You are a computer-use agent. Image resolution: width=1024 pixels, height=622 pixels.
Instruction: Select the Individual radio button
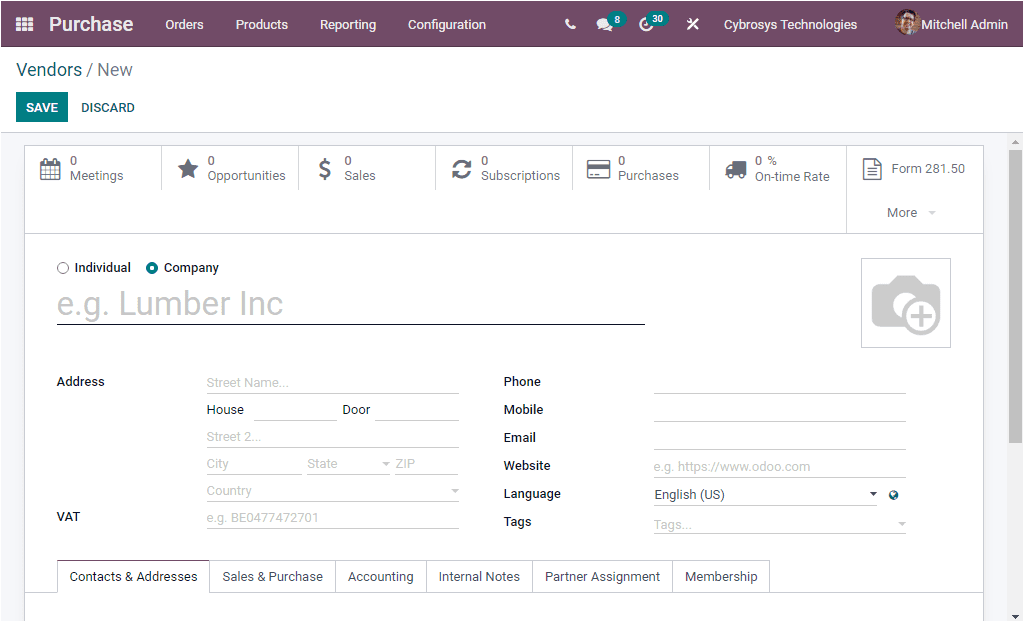(x=62, y=267)
